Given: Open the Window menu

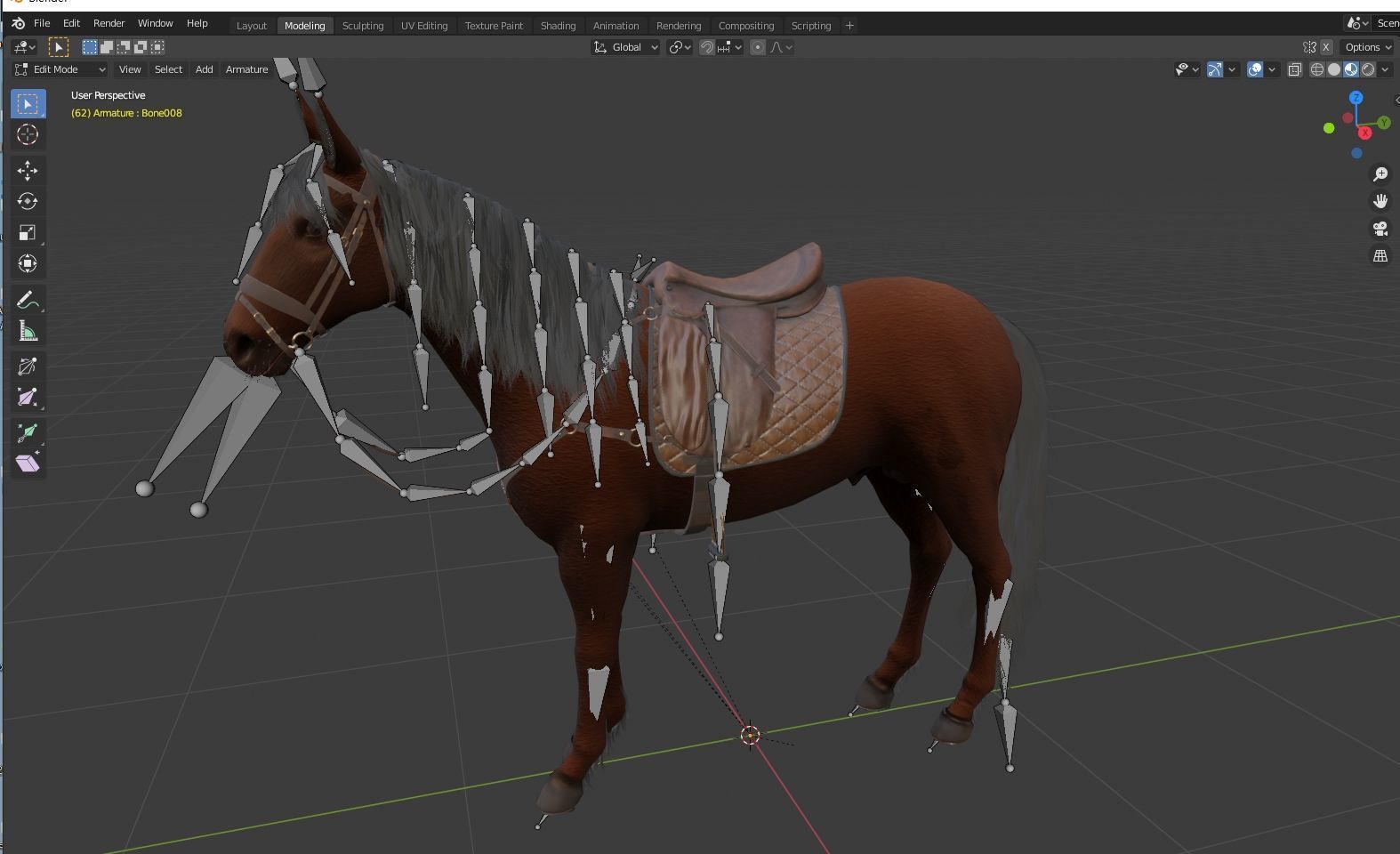Looking at the screenshot, I should coord(155,23).
